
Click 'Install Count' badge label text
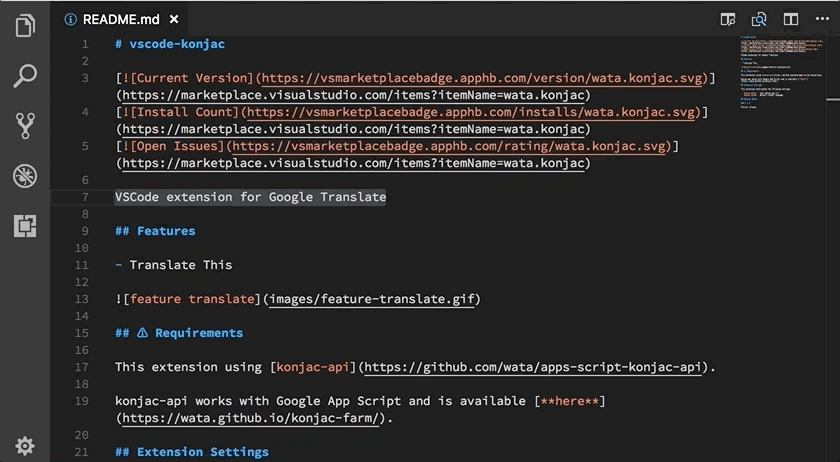click(184, 112)
